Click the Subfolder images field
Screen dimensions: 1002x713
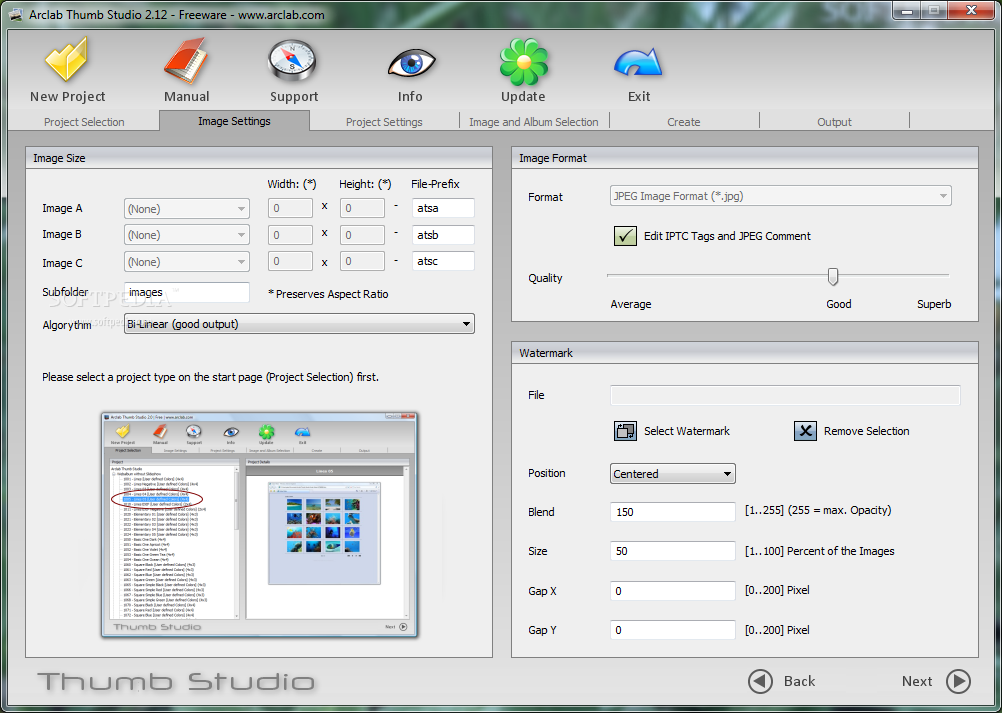[x=187, y=293]
